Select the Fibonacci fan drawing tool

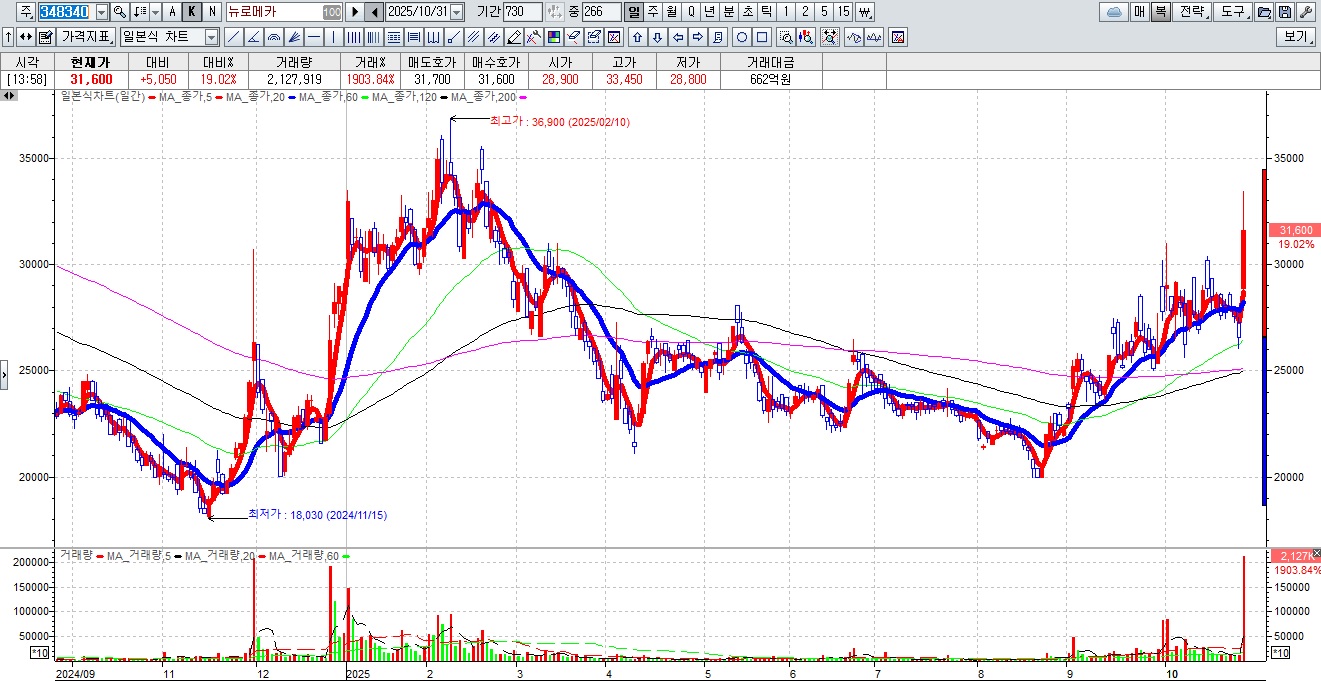click(294, 37)
